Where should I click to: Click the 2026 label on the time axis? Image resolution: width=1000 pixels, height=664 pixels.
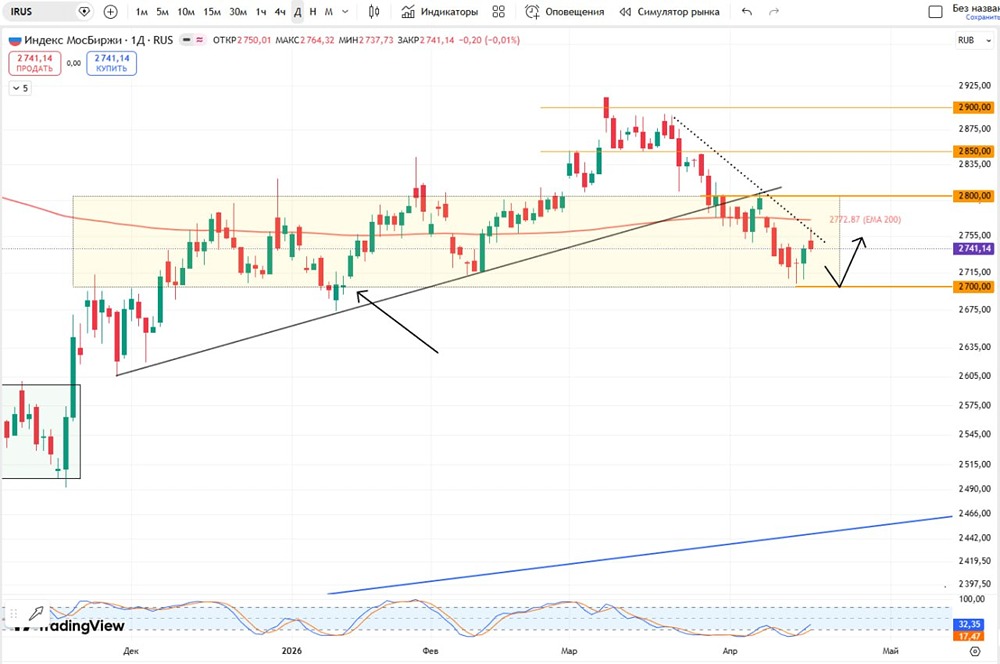pyautogui.click(x=292, y=651)
